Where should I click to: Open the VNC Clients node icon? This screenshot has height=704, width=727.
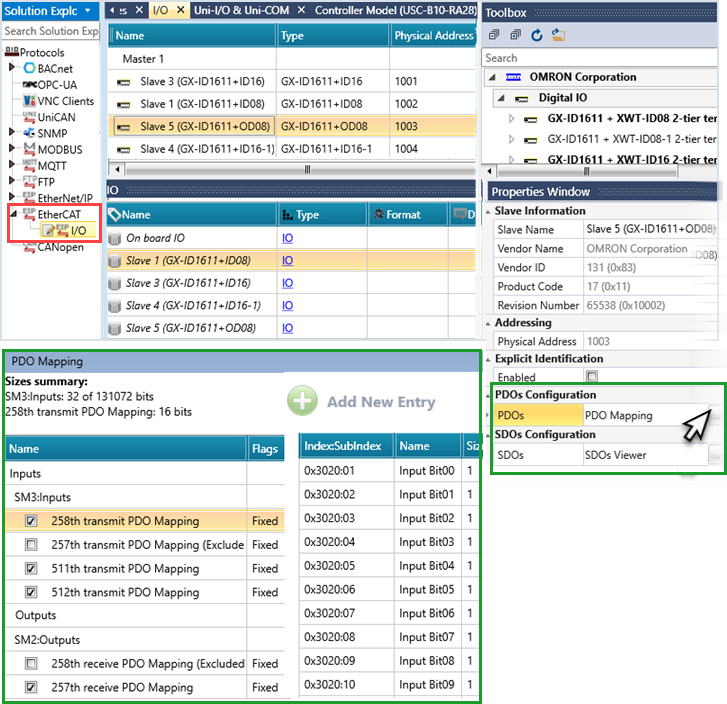point(29,100)
